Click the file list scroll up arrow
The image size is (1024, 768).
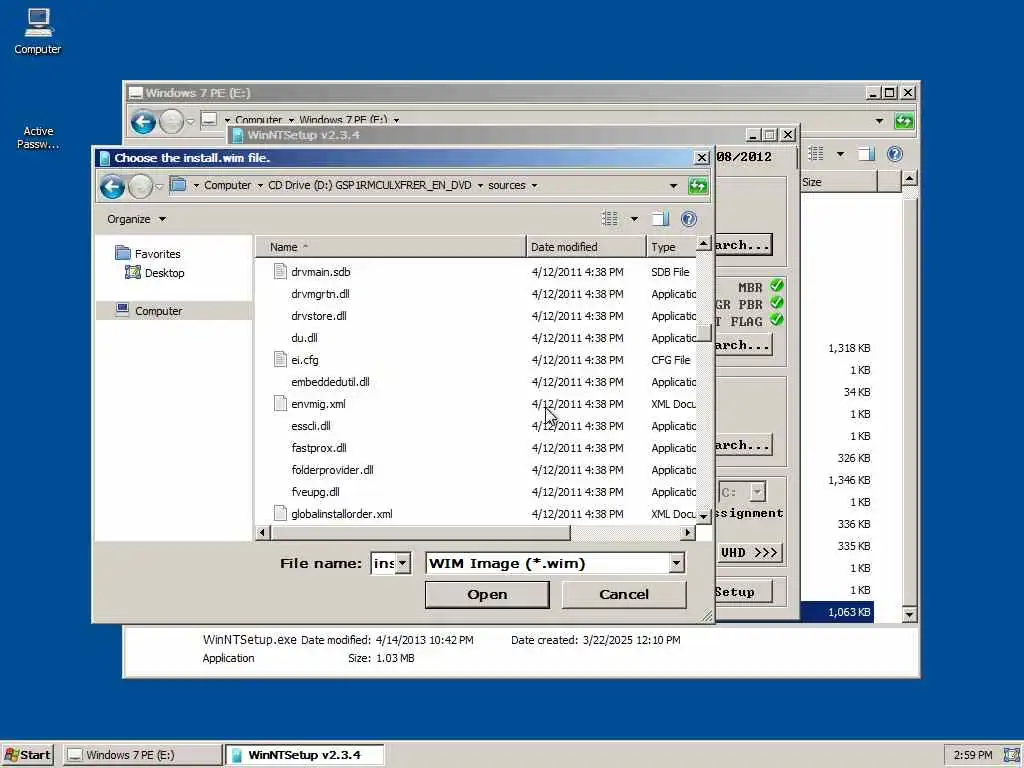pos(703,244)
